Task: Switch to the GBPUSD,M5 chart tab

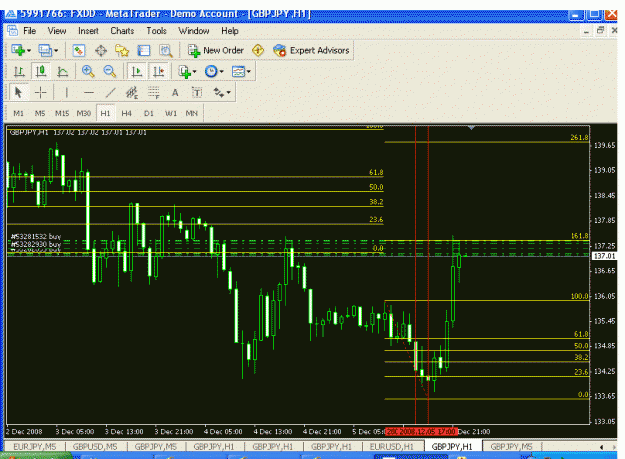Action: (95, 447)
